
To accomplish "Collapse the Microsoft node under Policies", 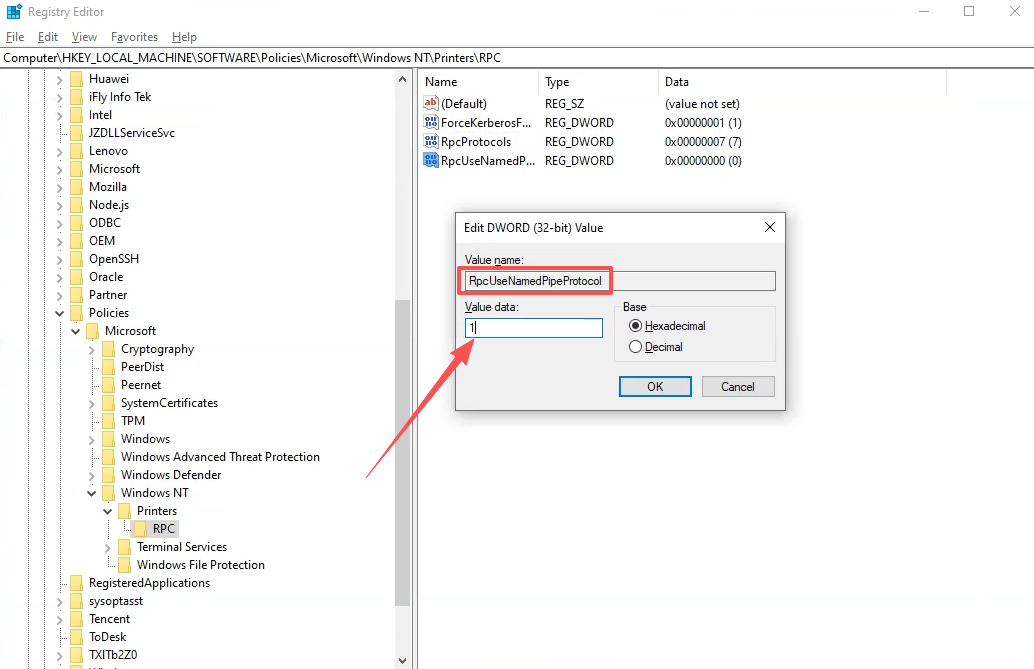I will [75, 331].
